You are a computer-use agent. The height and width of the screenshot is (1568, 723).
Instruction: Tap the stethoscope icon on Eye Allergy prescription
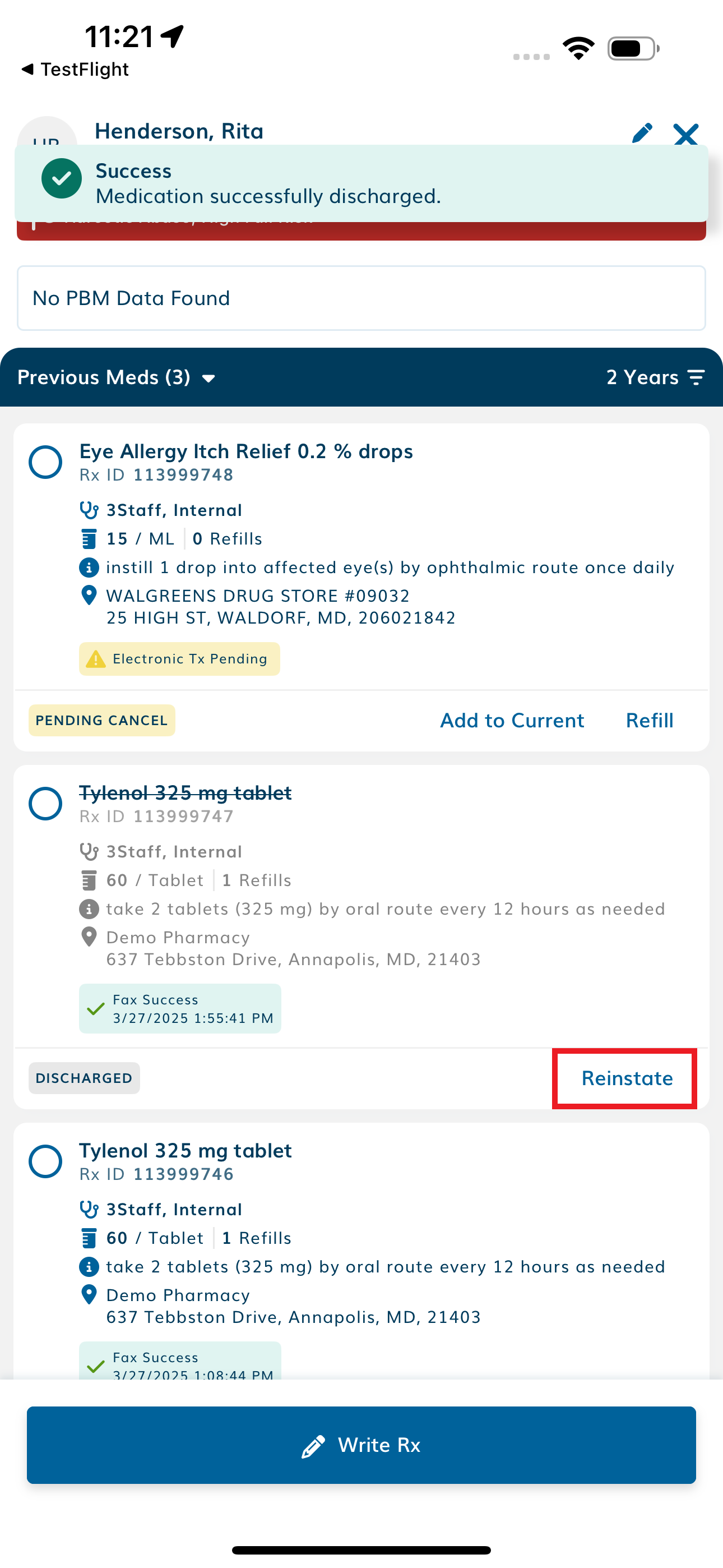point(89,510)
